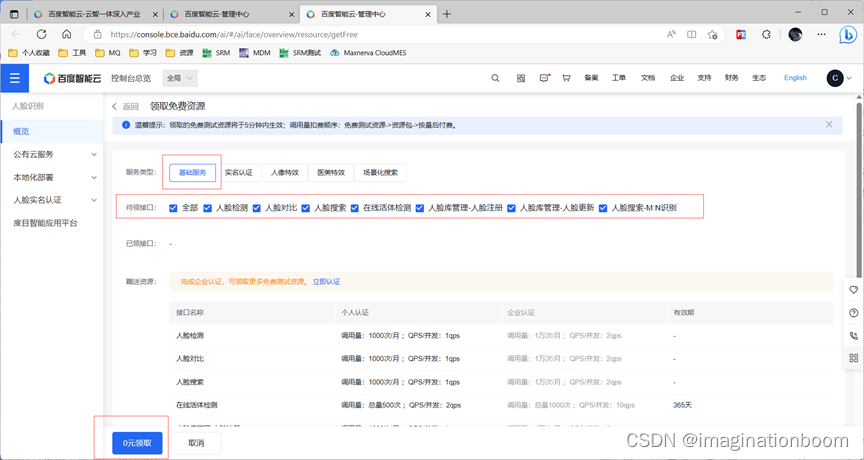Open the user avatar C menu
The height and width of the screenshot is (460, 864).
point(835,78)
